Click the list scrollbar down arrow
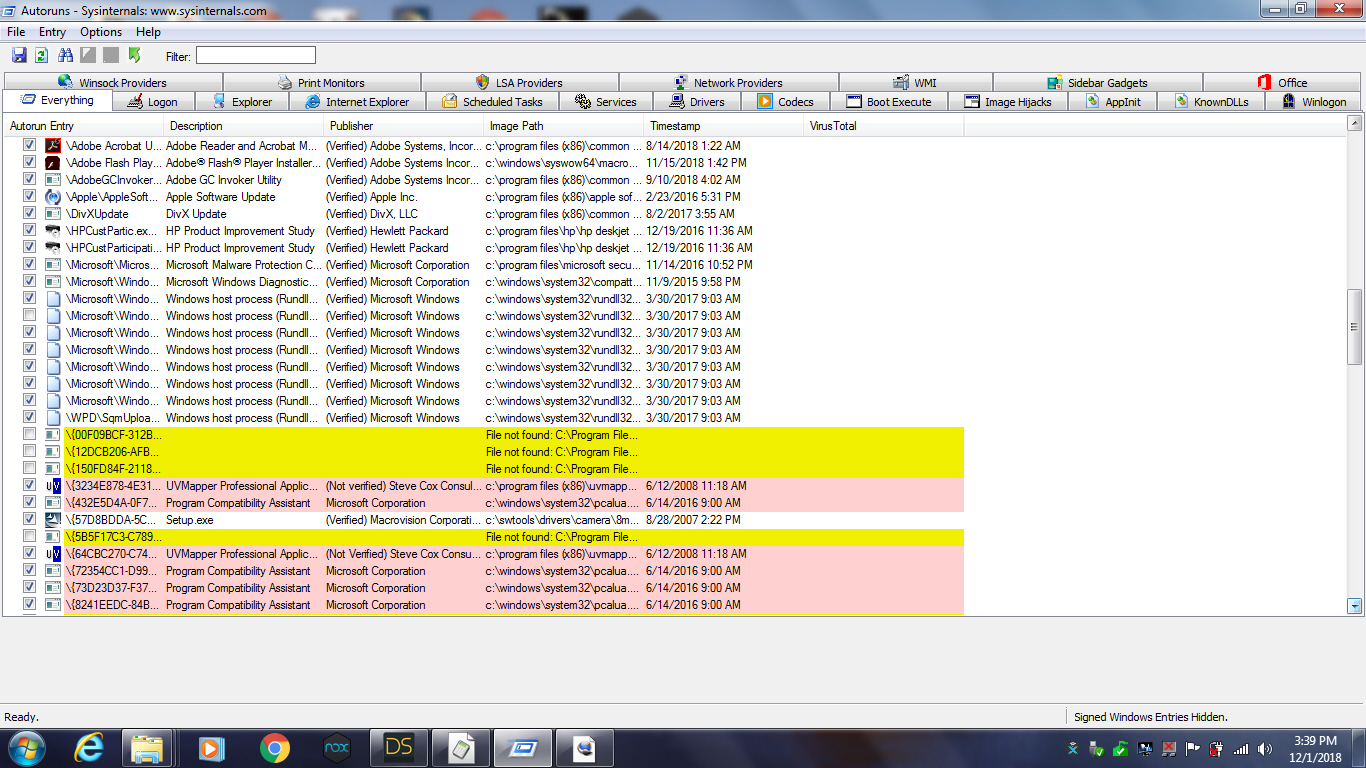This screenshot has width=1366, height=768. click(x=1355, y=605)
